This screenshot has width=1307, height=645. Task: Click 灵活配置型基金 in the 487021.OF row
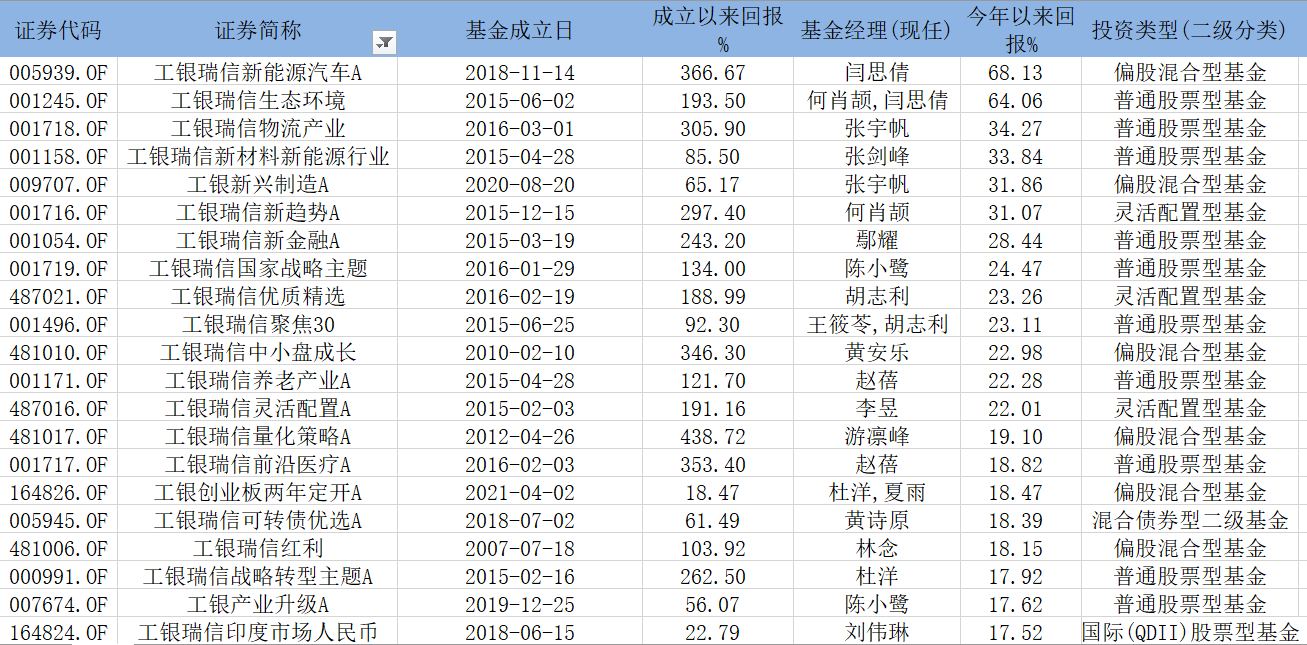1191,297
